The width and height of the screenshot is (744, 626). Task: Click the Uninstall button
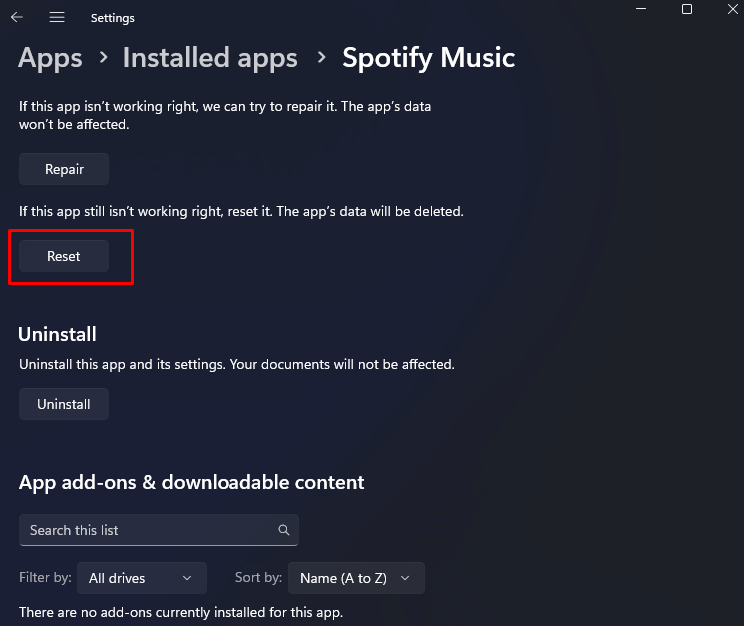point(64,404)
